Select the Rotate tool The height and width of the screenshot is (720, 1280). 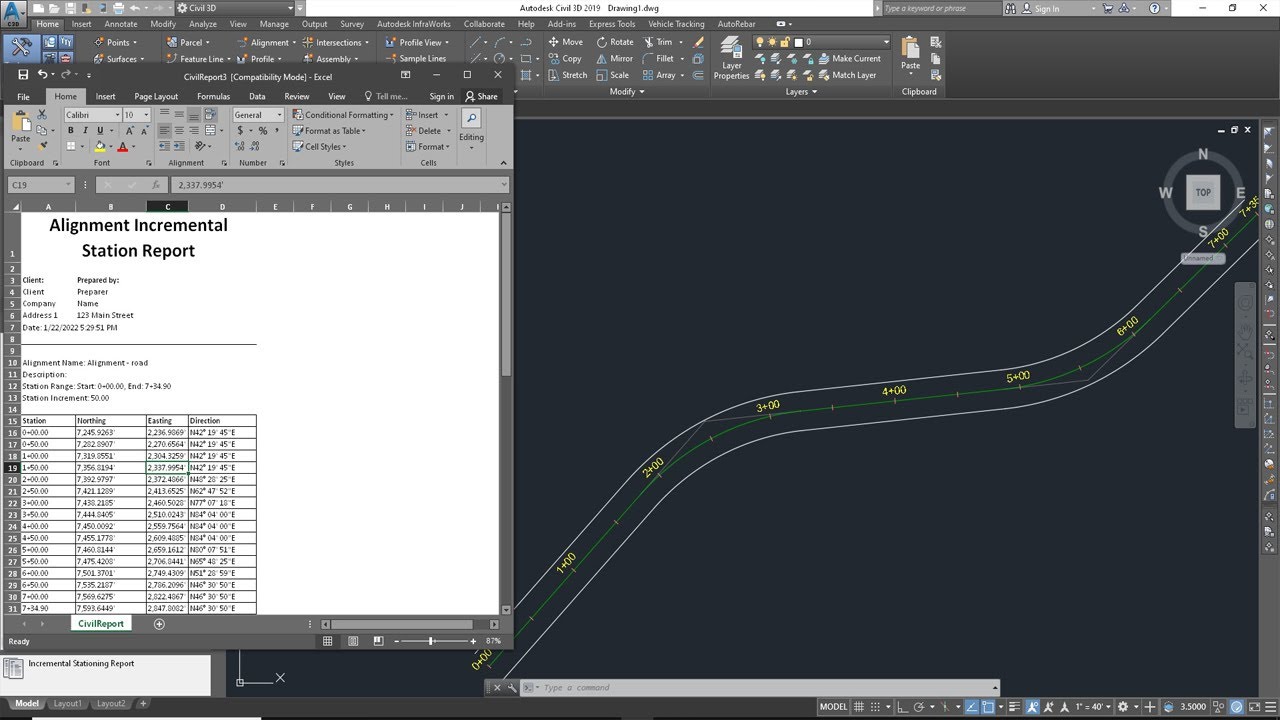tap(614, 42)
